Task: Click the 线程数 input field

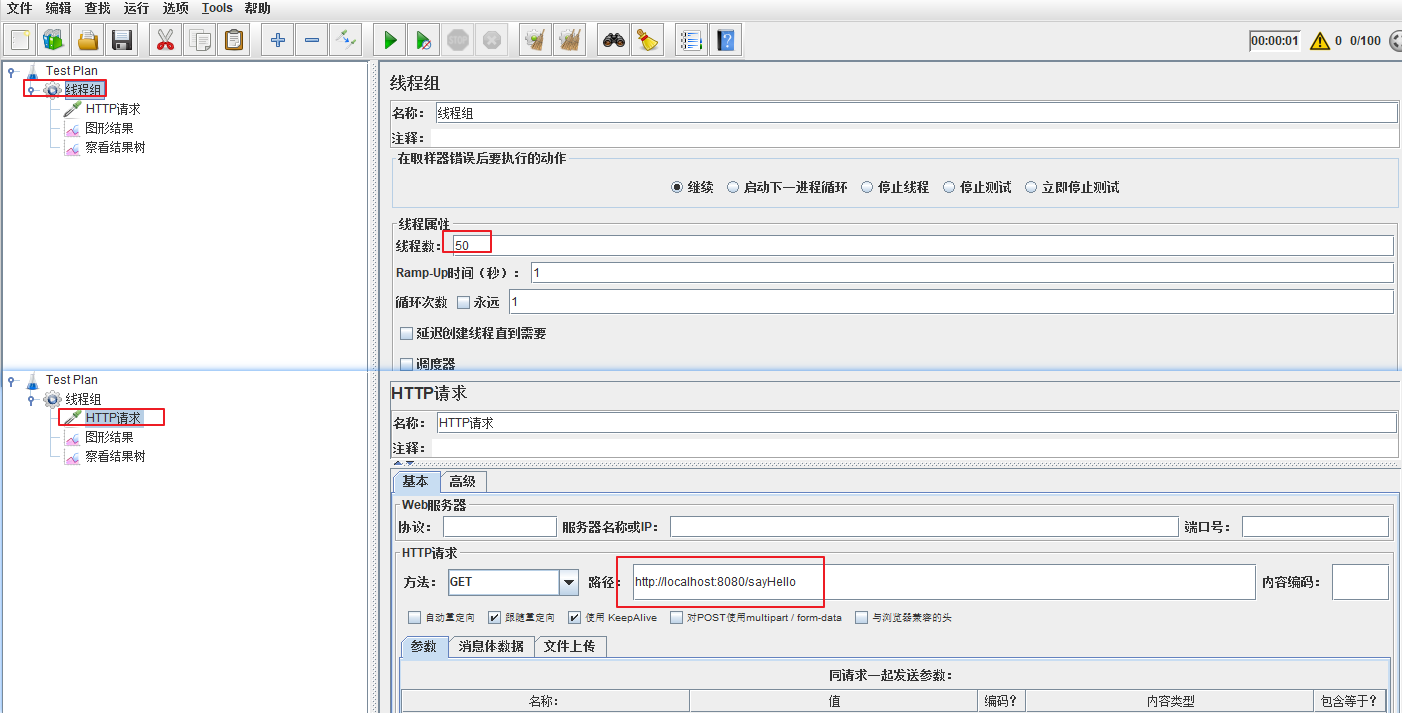Action: [x=920, y=245]
